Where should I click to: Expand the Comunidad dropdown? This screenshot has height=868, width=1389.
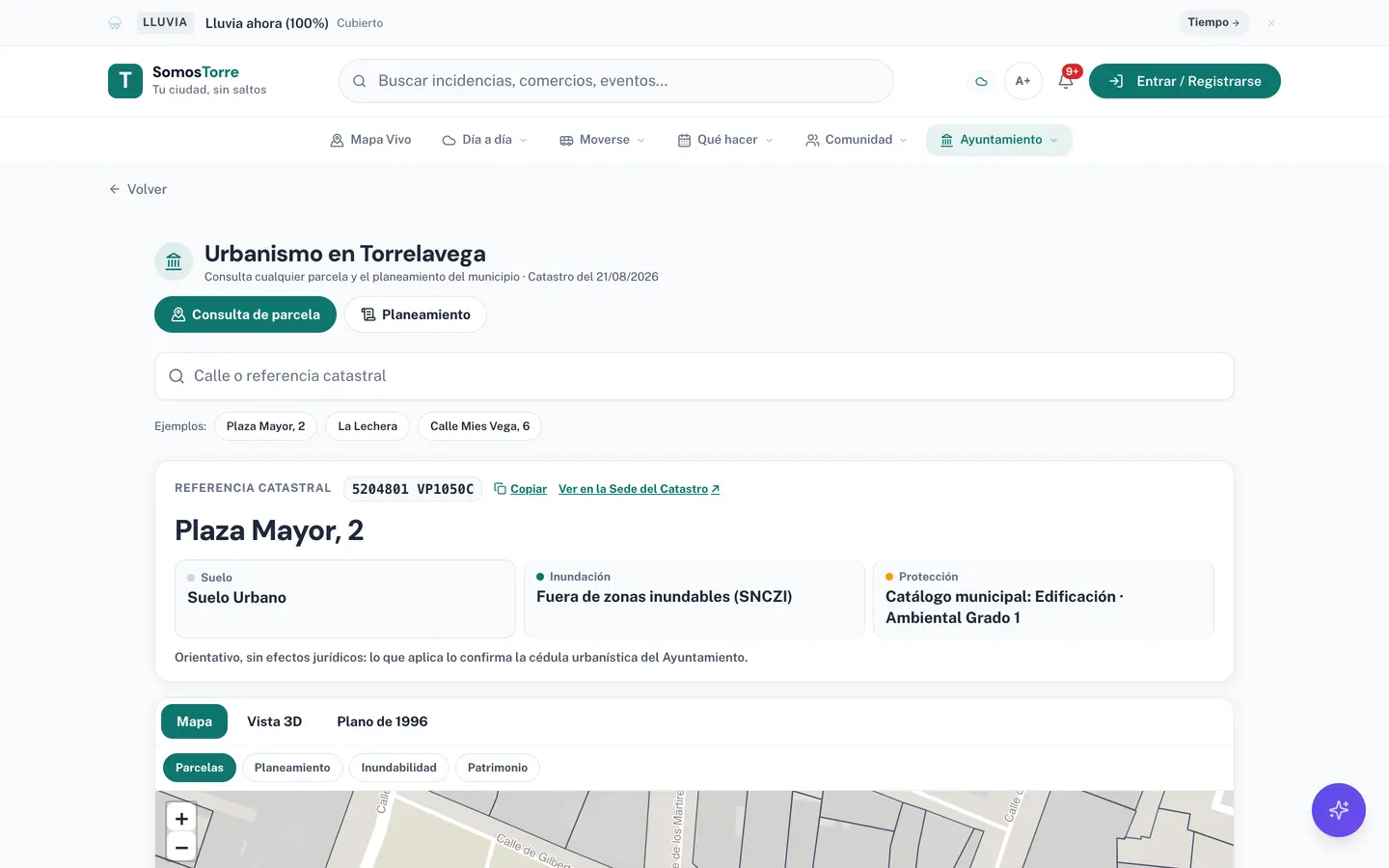pos(856,140)
